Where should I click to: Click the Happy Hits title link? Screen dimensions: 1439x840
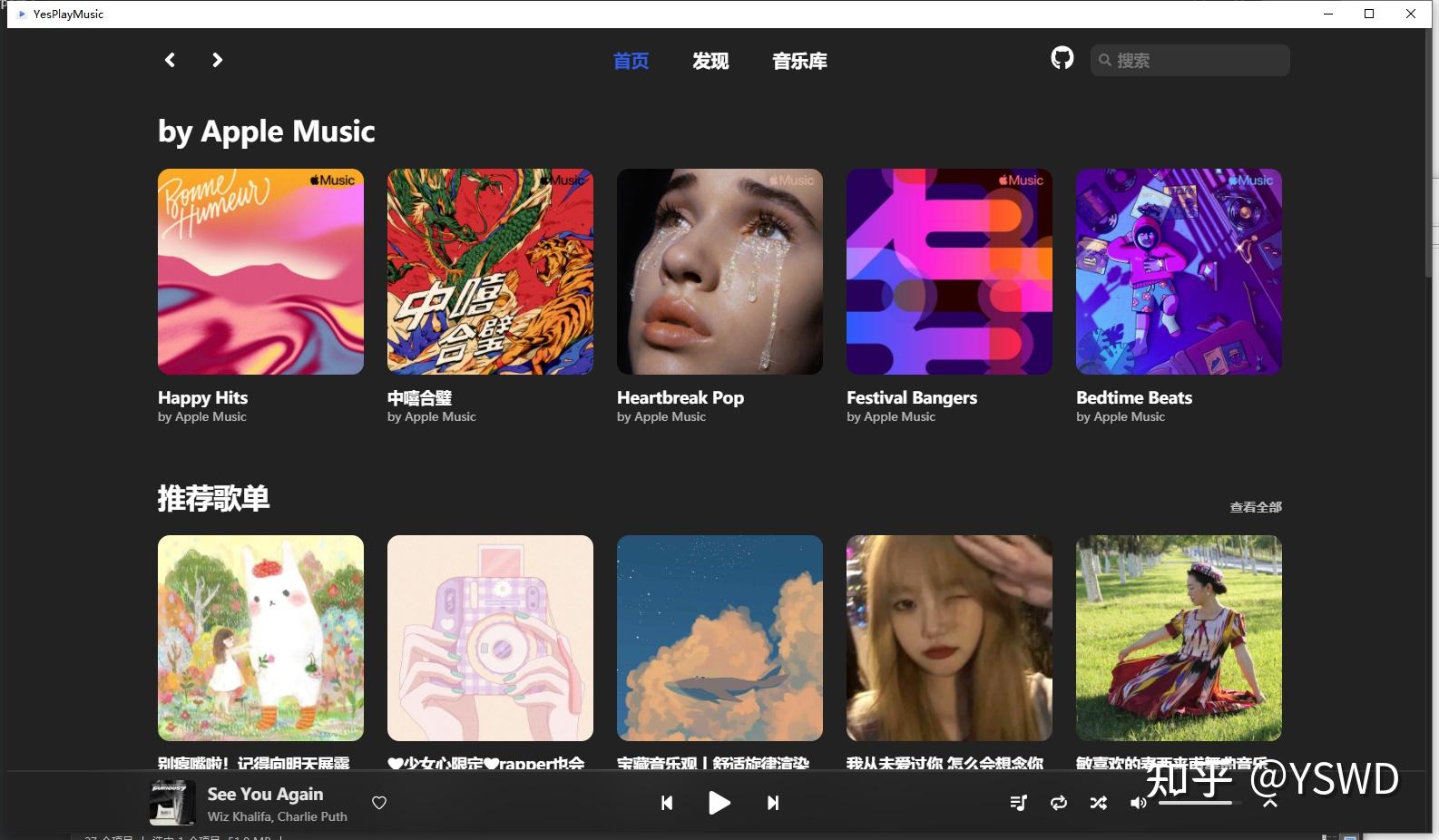(x=202, y=397)
